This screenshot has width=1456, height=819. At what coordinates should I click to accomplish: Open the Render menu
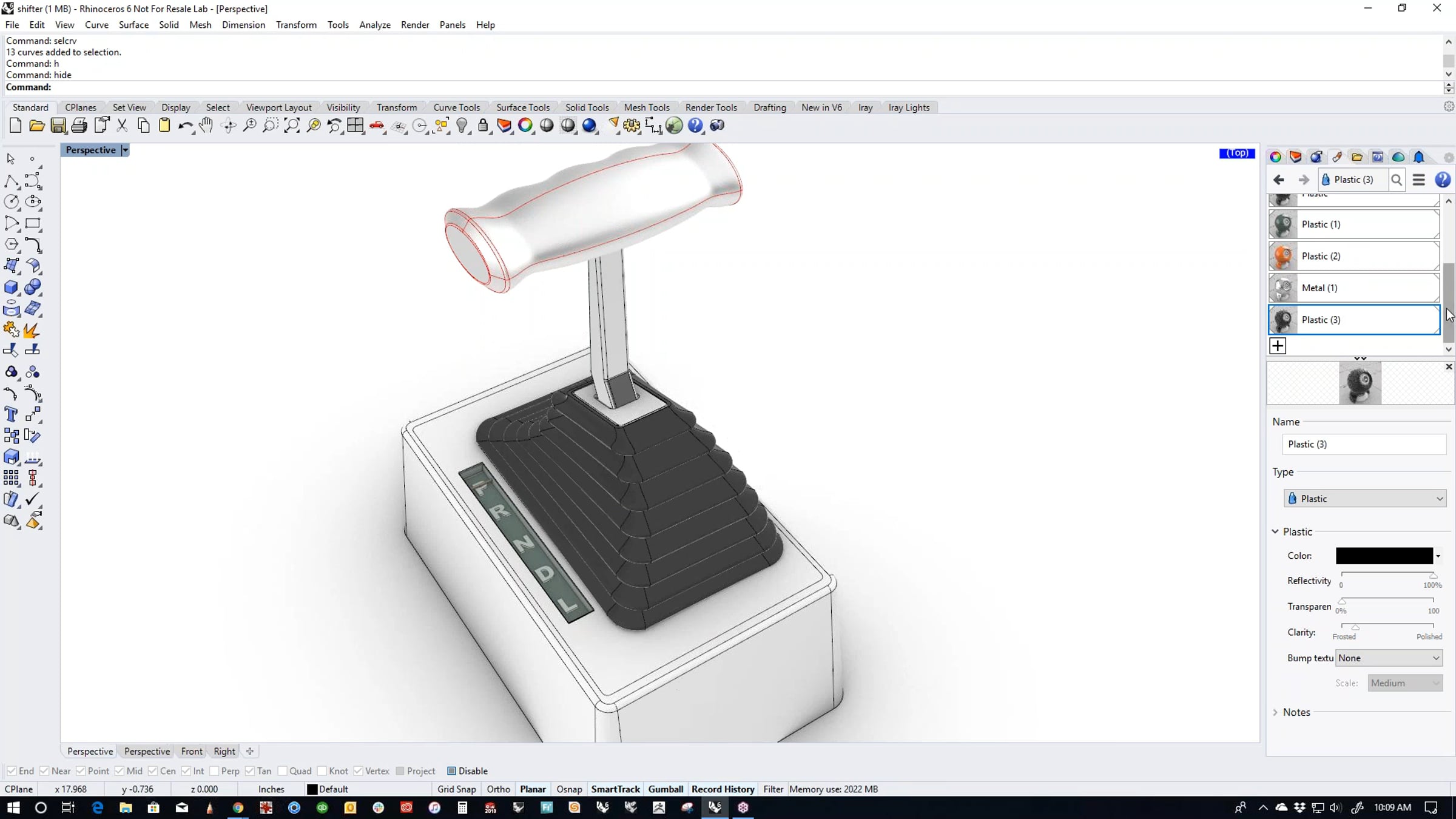pyautogui.click(x=415, y=25)
